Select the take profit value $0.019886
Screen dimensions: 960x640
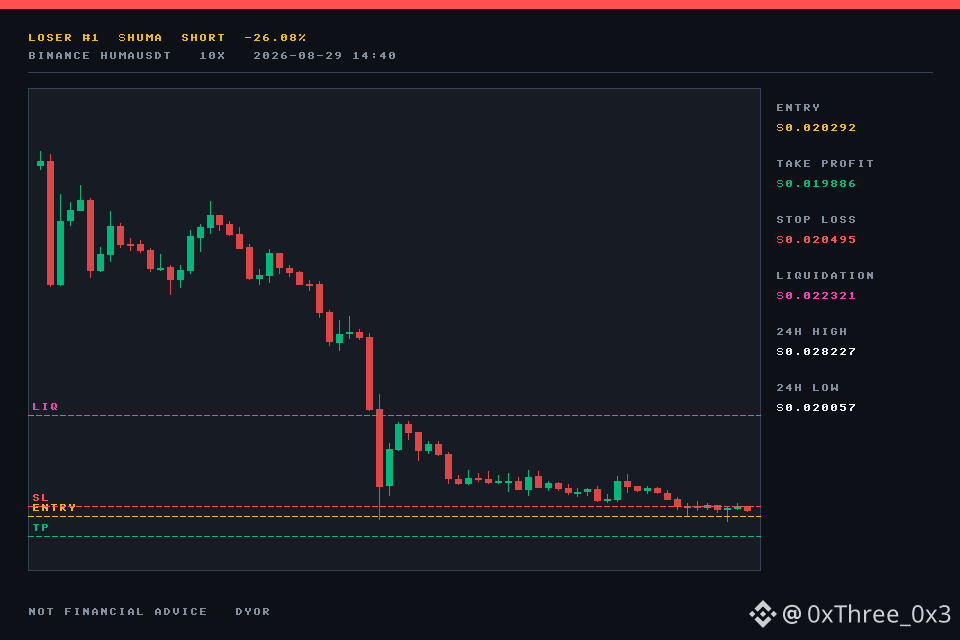(816, 184)
